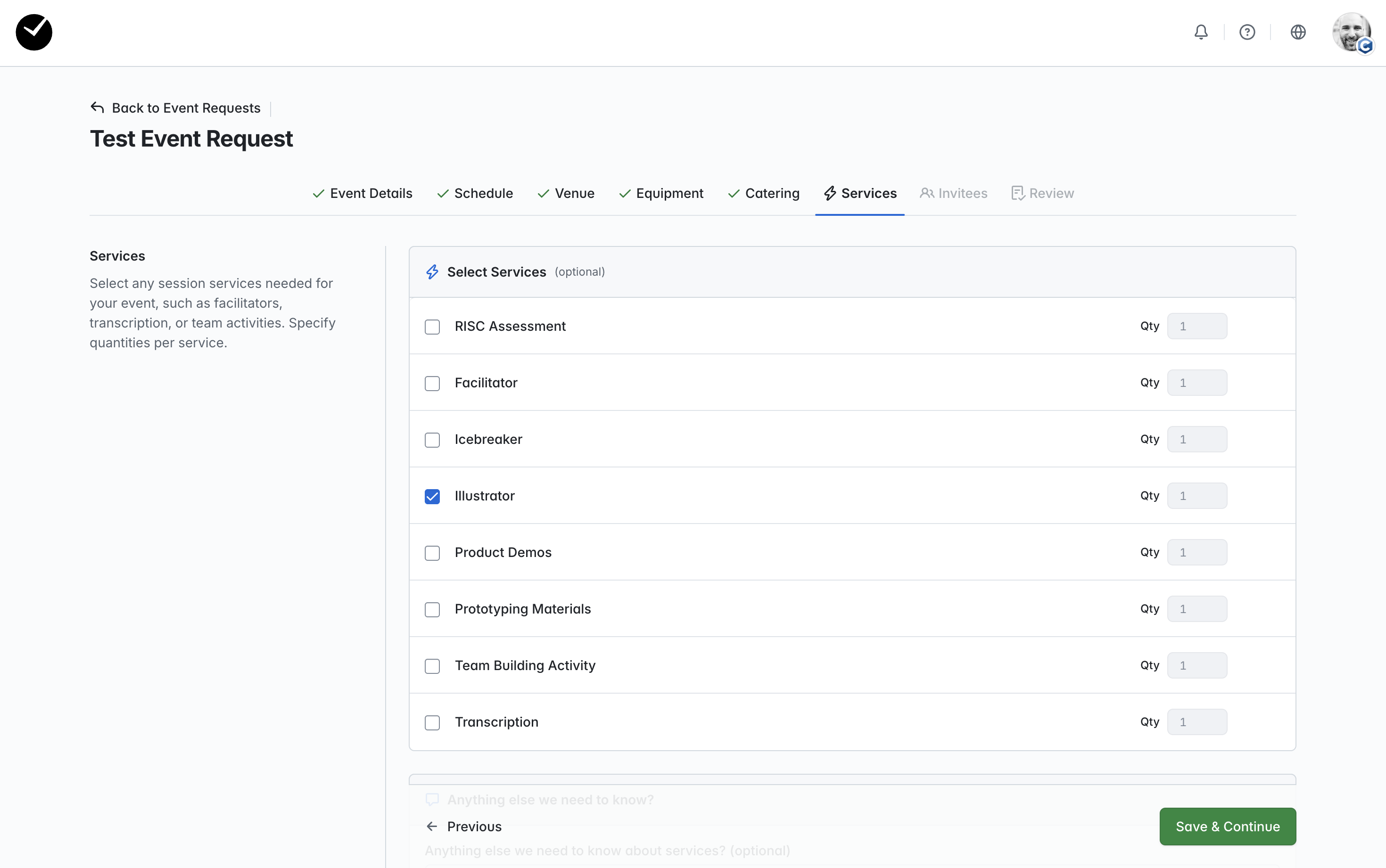This screenshot has width=1386, height=868.
Task: Open the Review tab
Action: 1043,194
